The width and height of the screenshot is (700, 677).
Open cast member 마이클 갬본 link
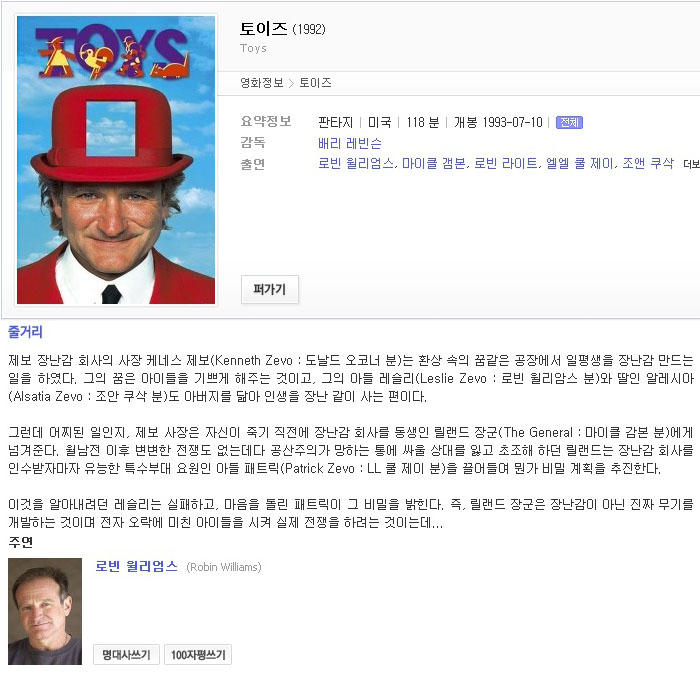point(434,163)
